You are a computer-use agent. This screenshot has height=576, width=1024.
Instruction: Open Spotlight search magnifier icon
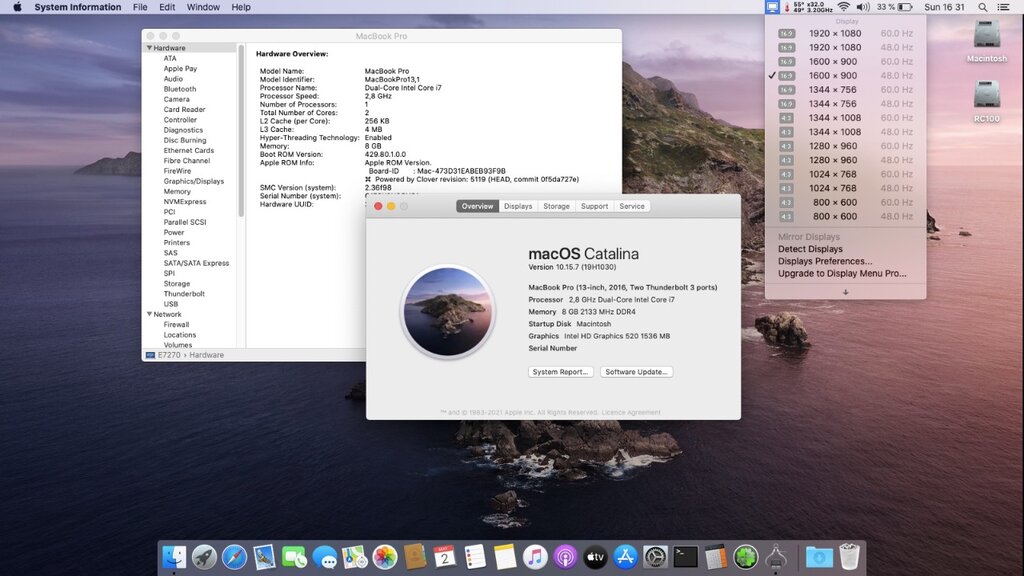(981, 7)
